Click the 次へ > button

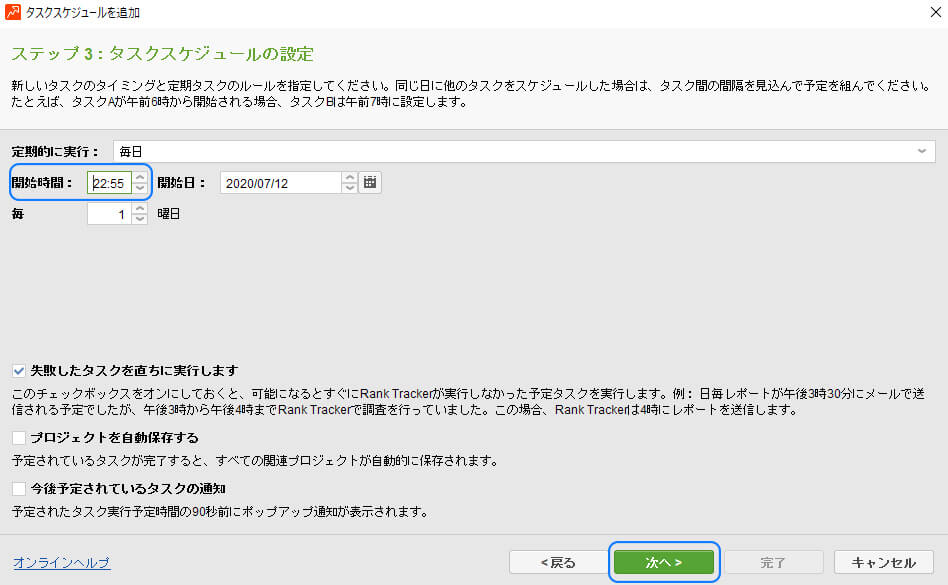click(664, 563)
